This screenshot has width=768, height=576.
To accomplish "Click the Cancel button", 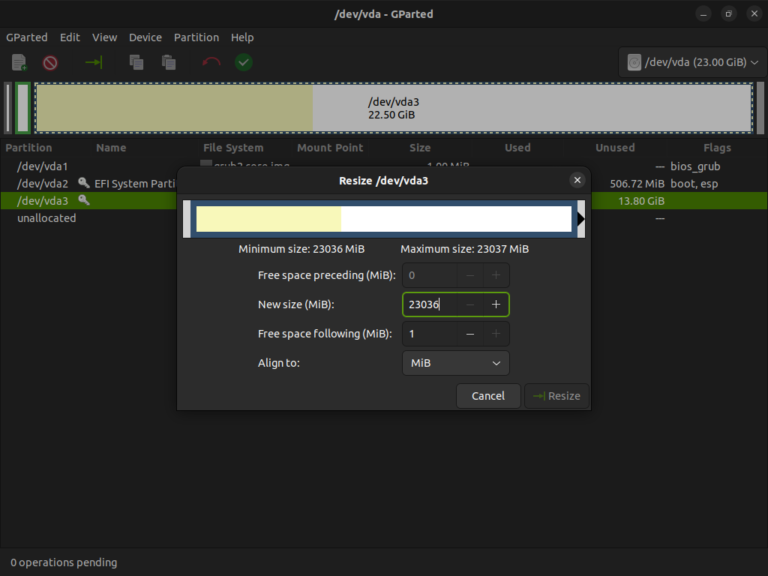I will coord(488,396).
